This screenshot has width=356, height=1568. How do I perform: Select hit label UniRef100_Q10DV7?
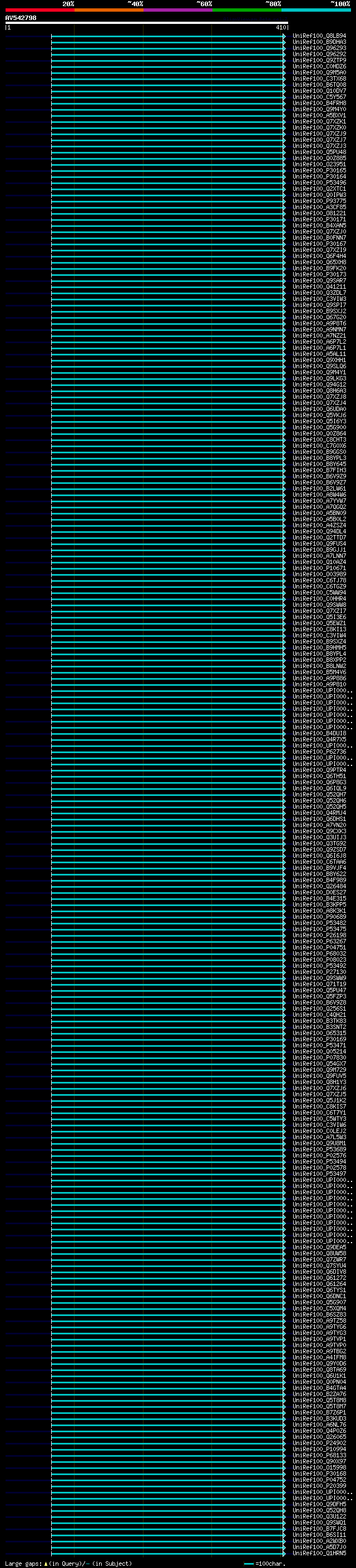tap(319, 91)
